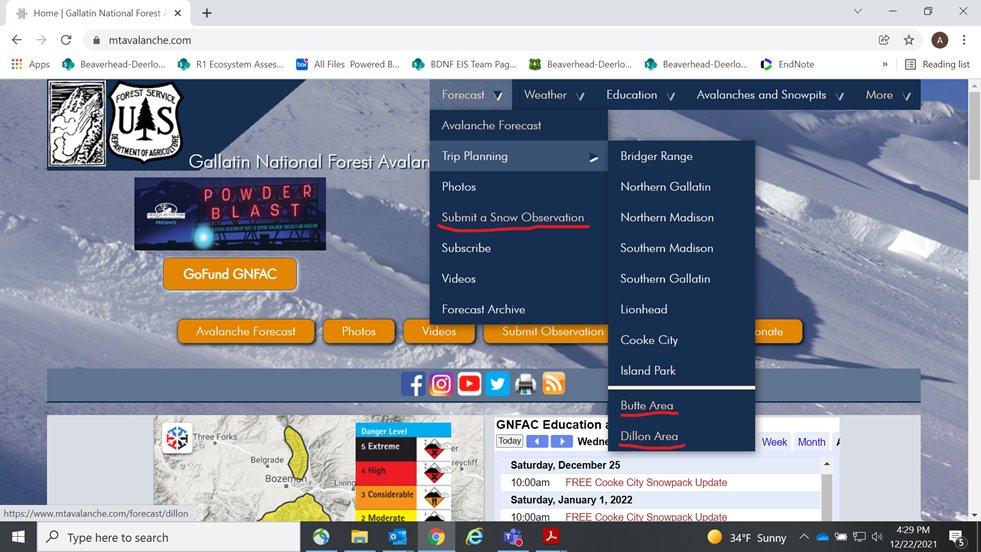Click the orange Avalanche Forecast button
Image resolution: width=981 pixels, height=552 pixels.
[x=246, y=331]
